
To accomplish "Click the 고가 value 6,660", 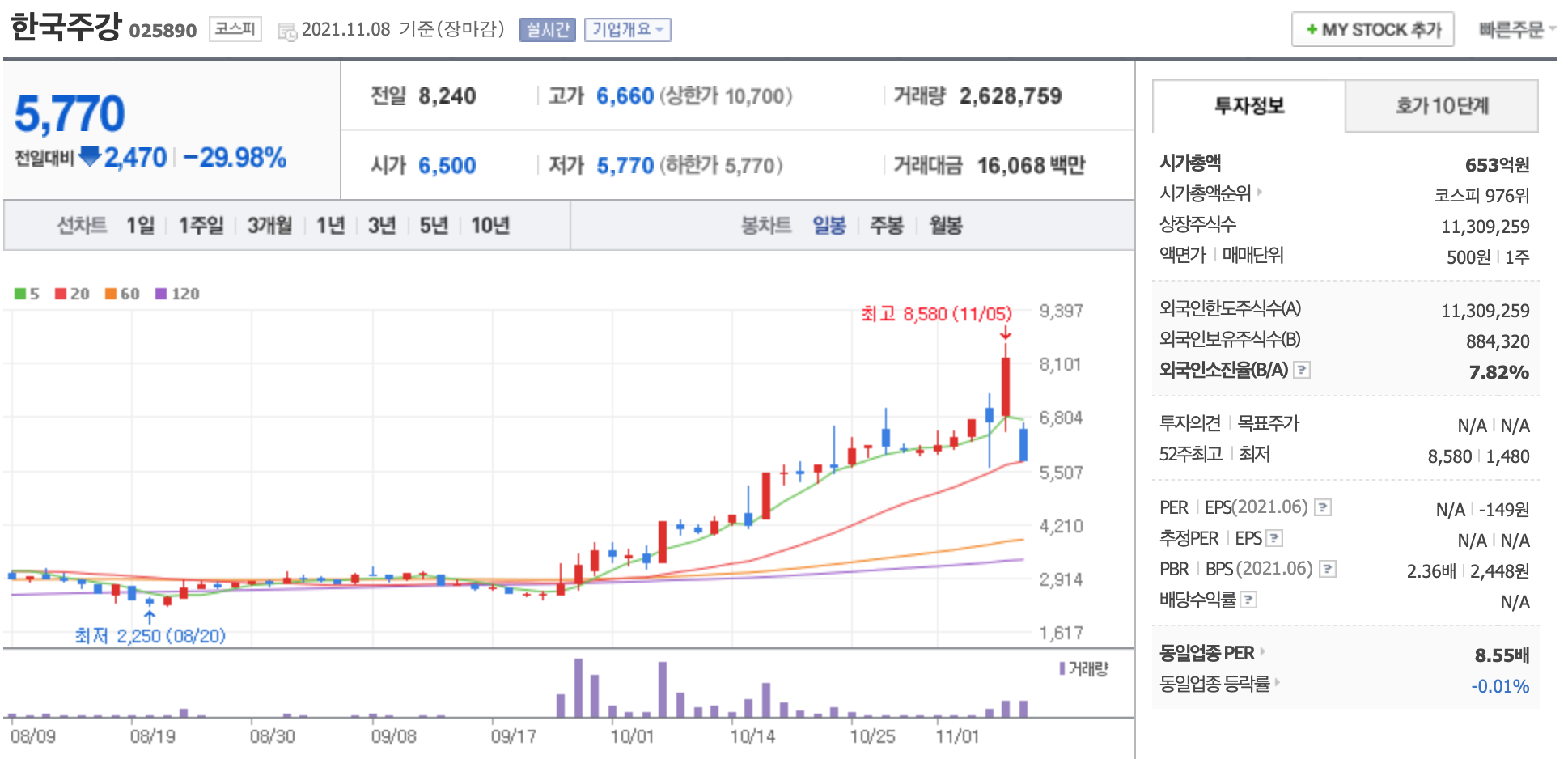I will tap(625, 96).
